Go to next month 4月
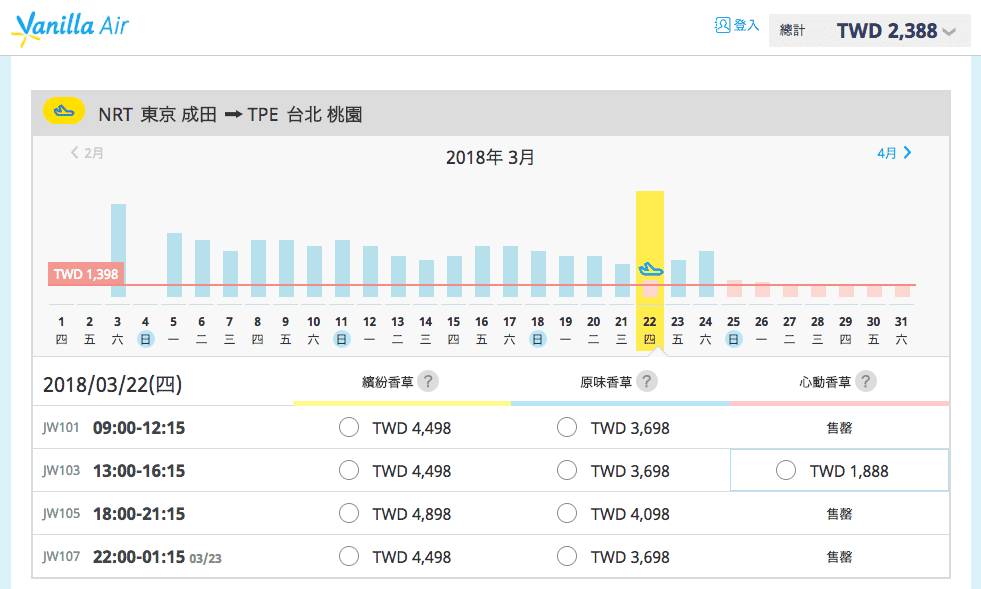 coord(895,153)
